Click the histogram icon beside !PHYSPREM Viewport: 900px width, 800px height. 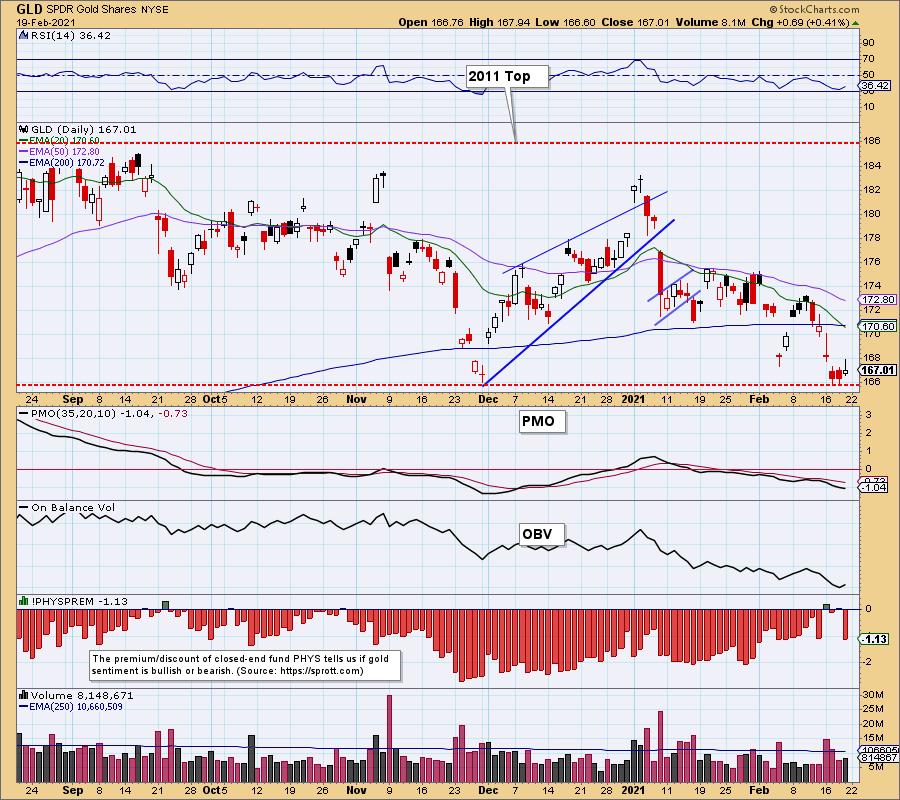(x=24, y=601)
